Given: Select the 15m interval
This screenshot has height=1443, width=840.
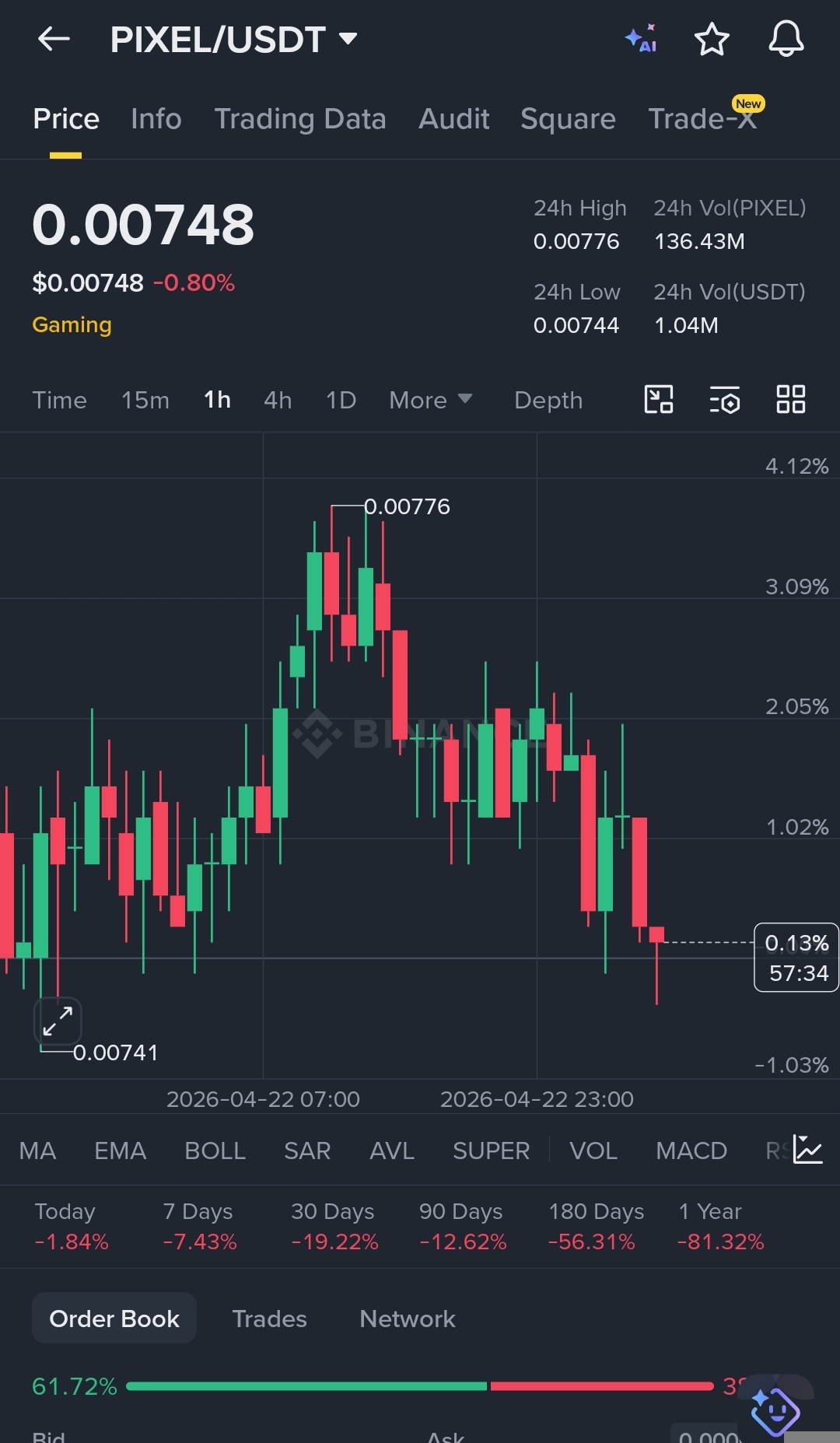Looking at the screenshot, I should pos(145,400).
